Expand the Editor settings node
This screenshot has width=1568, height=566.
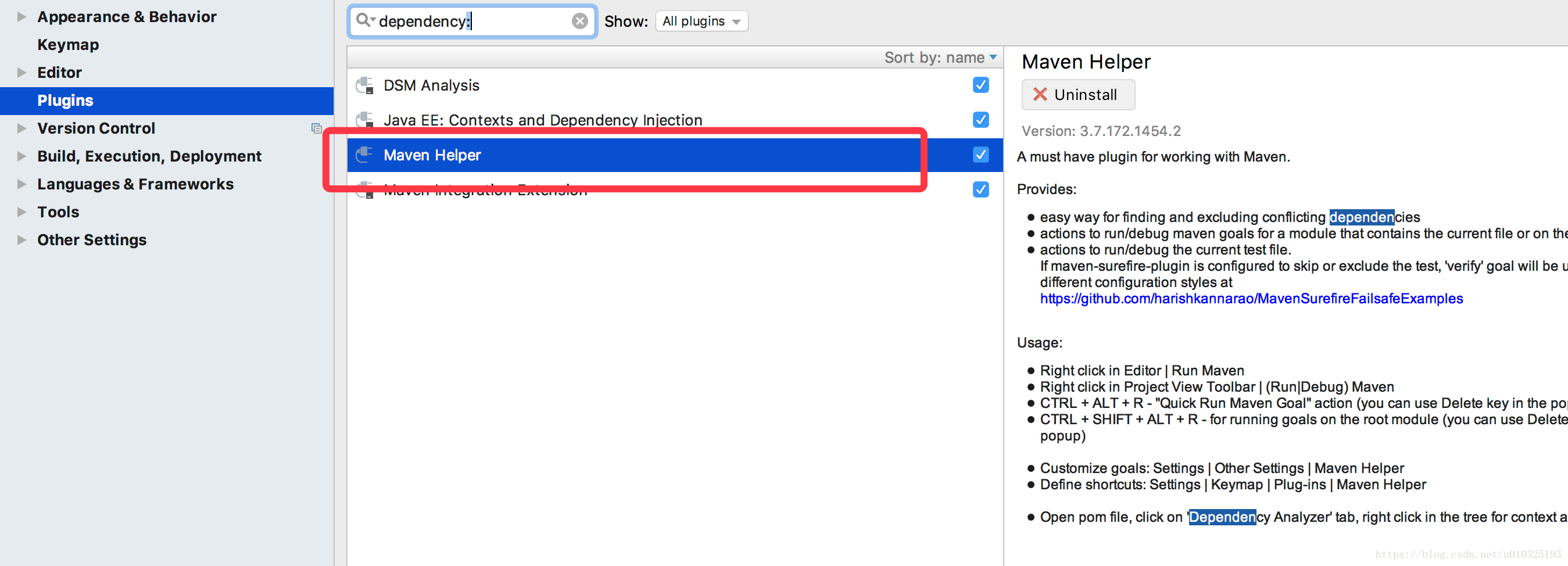[22, 73]
